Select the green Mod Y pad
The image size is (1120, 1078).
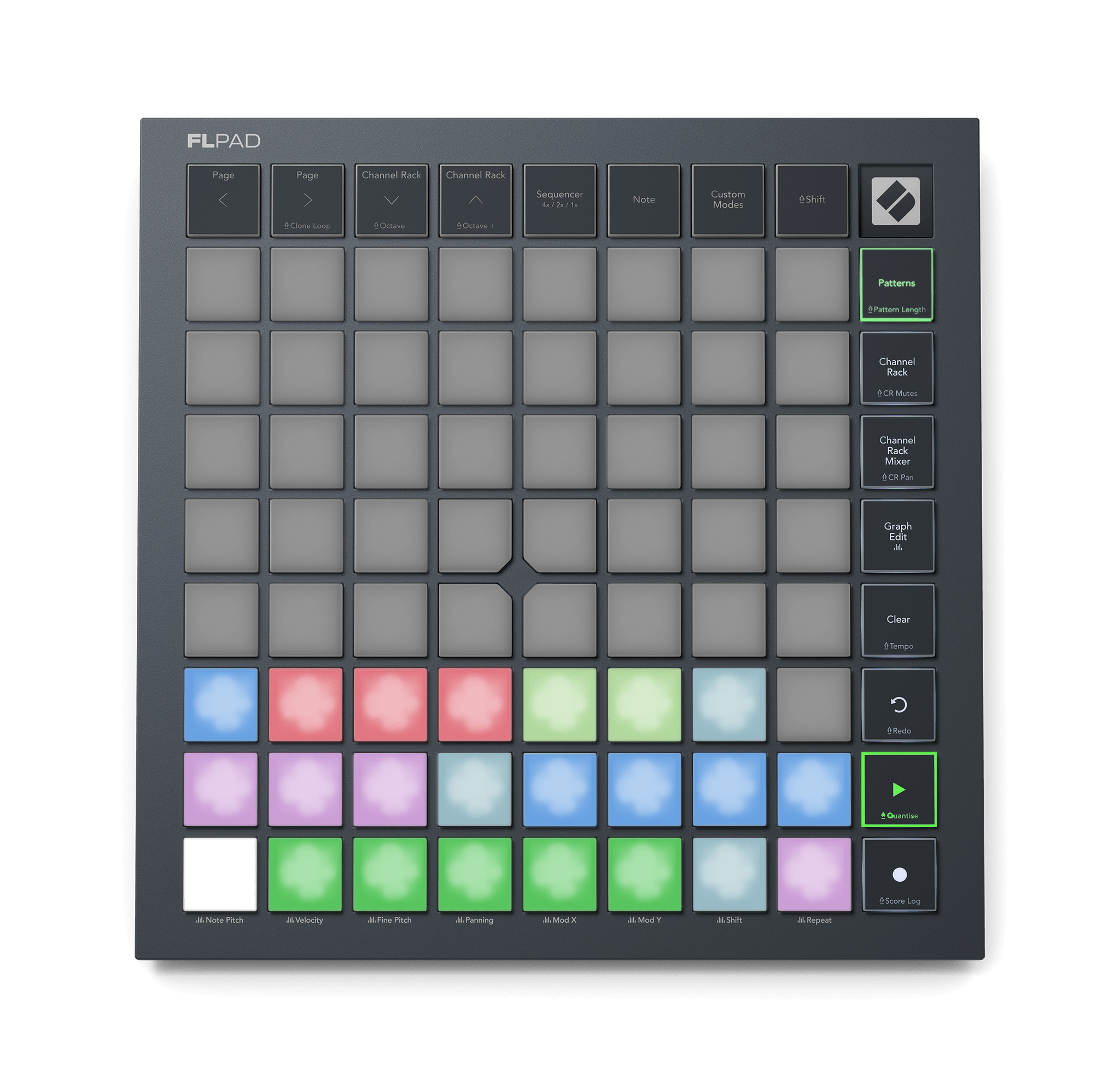[645, 874]
